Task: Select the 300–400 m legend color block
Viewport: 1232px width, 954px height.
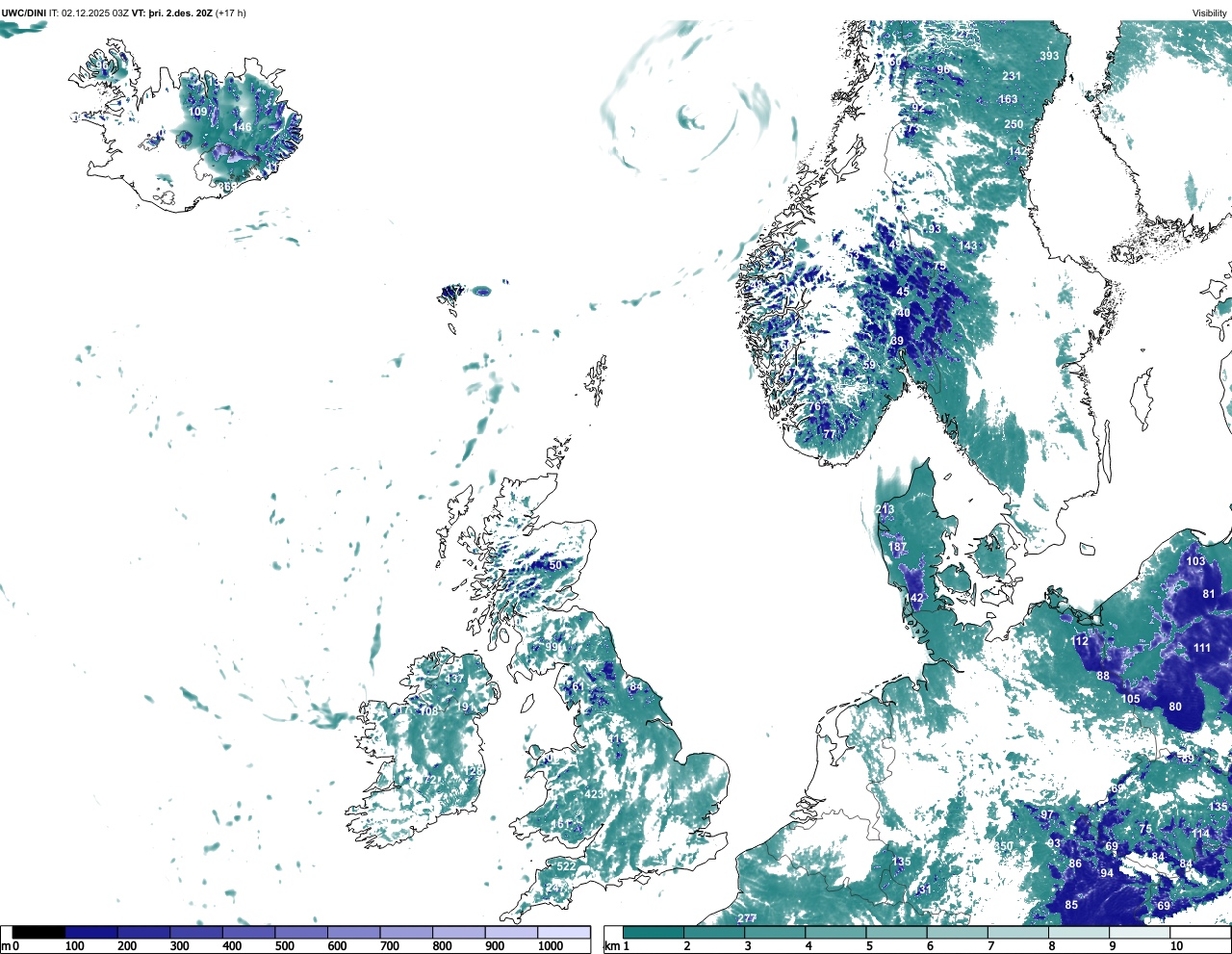Action: [x=196, y=932]
